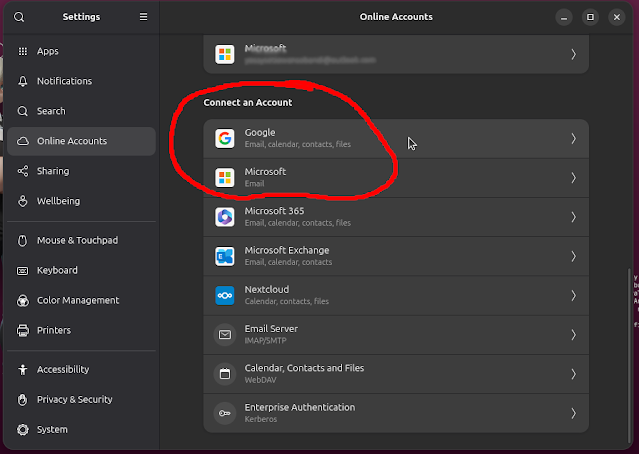Click "Calendar, contacts, files" under Nextcloud
Viewport: 639px width, 454px height.
(286, 302)
